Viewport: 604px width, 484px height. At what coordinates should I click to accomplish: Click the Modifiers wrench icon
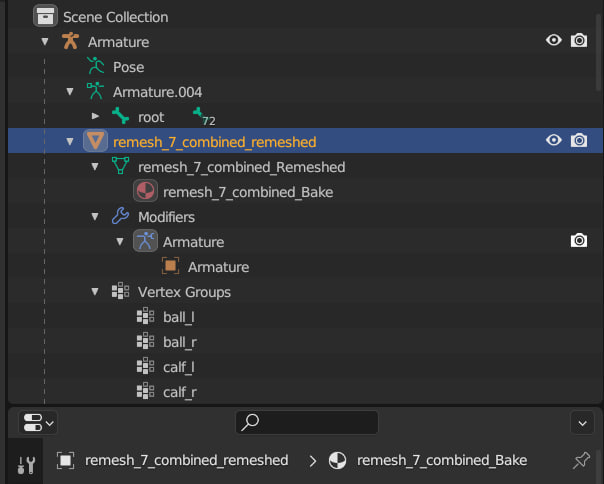tap(120, 216)
